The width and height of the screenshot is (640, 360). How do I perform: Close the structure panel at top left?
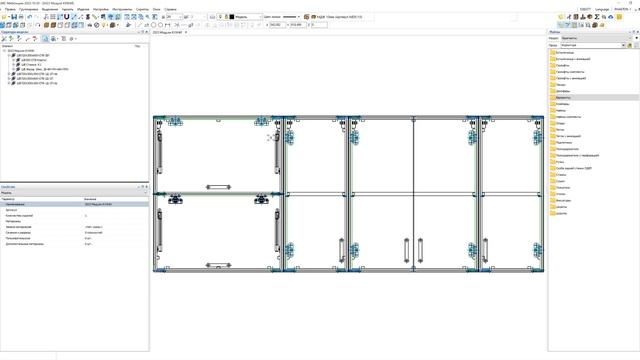coord(147,32)
